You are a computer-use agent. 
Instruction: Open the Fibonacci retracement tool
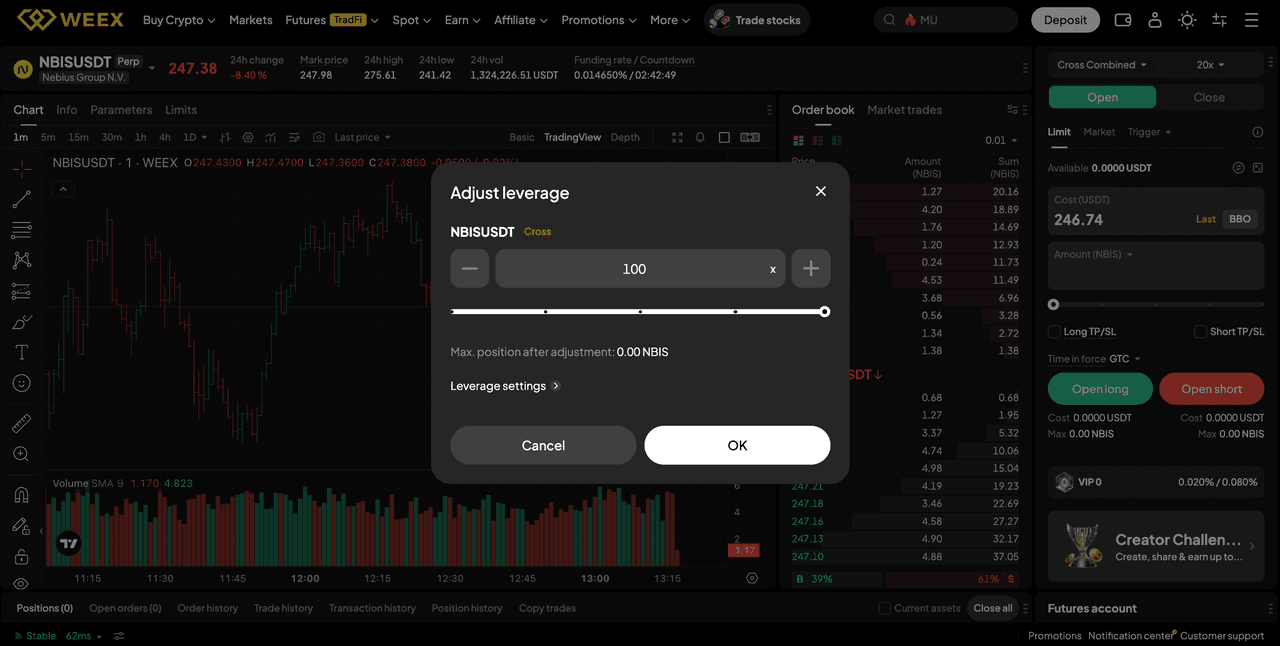(x=21, y=230)
